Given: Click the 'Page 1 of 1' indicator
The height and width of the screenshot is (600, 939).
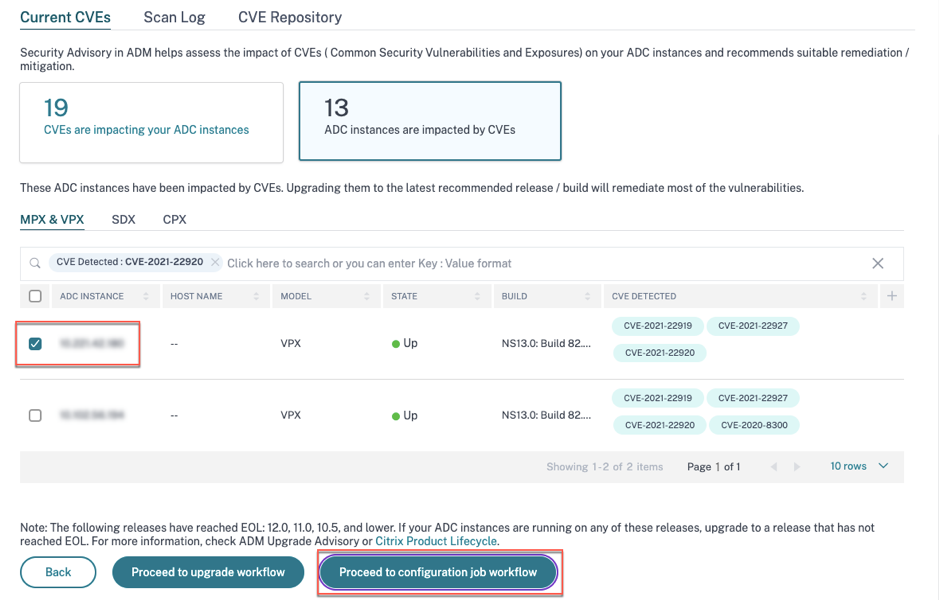Looking at the screenshot, I should [x=713, y=466].
